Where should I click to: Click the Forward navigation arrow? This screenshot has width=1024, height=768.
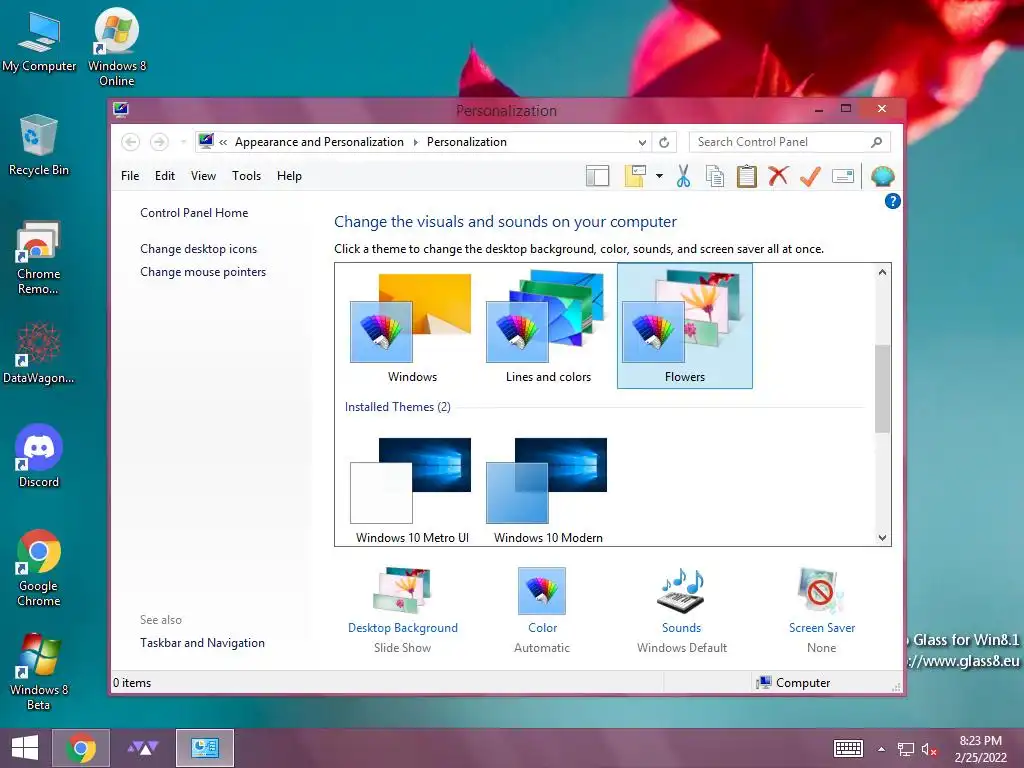point(159,142)
